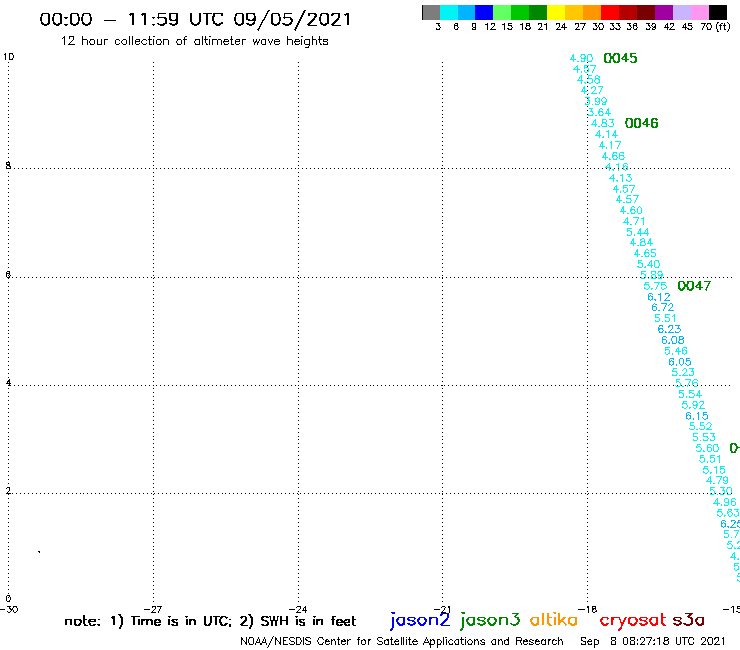Click the 'Sep 8 08:27:18 UTC 2021' timestamp

click(x=652, y=641)
